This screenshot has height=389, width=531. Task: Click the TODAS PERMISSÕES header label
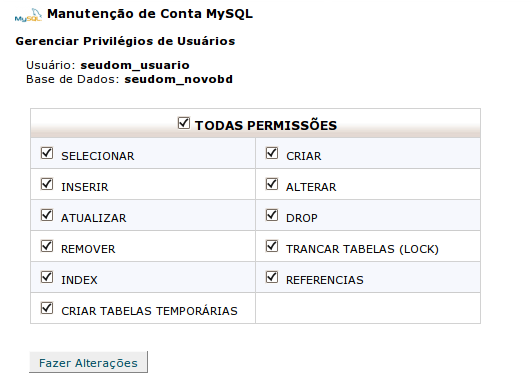(266, 125)
